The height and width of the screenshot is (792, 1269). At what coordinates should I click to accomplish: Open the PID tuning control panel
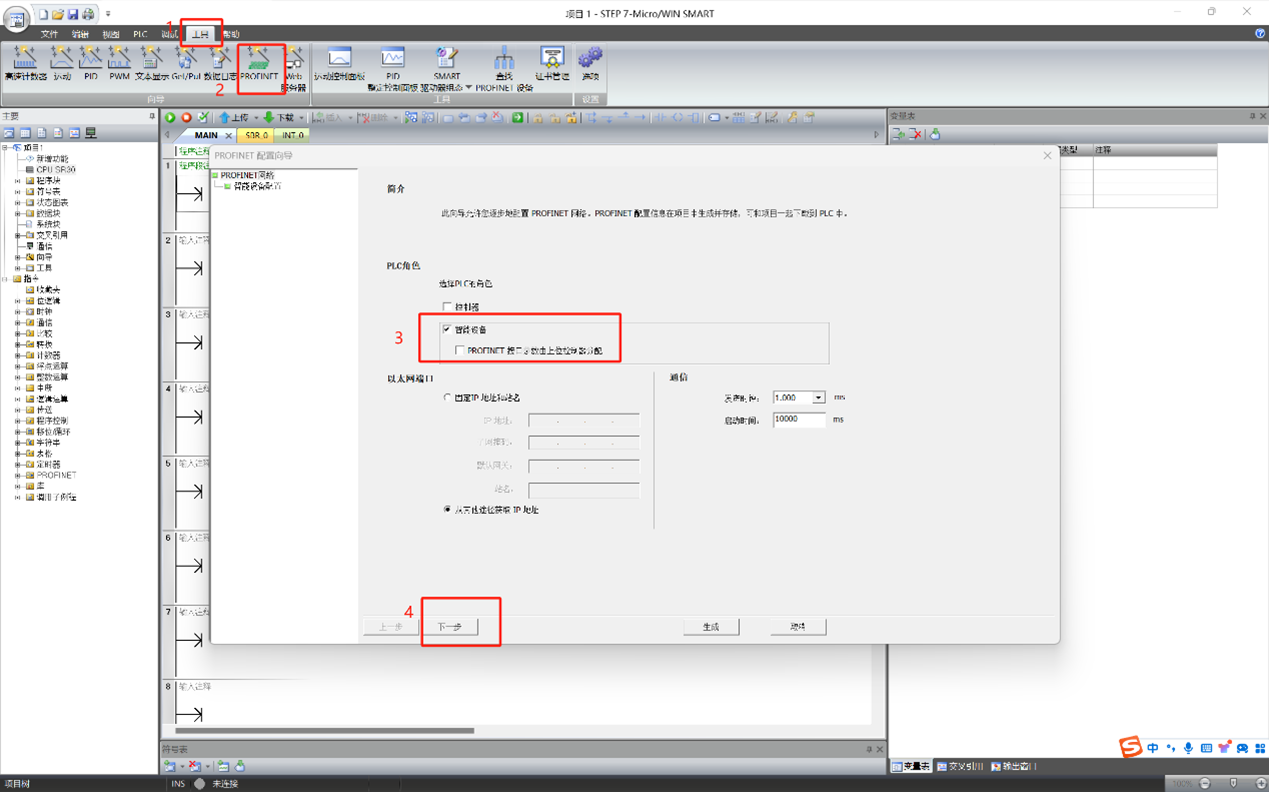pos(393,68)
